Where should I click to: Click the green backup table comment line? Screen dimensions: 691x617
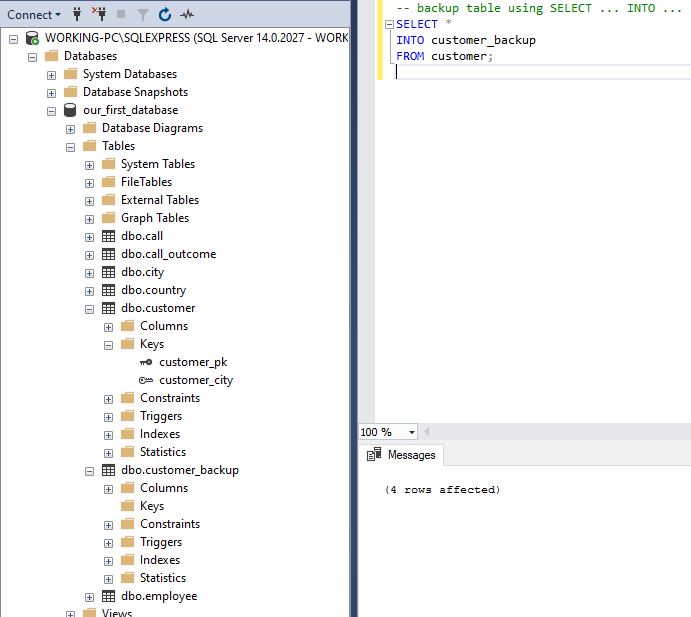[x=539, y=8]
